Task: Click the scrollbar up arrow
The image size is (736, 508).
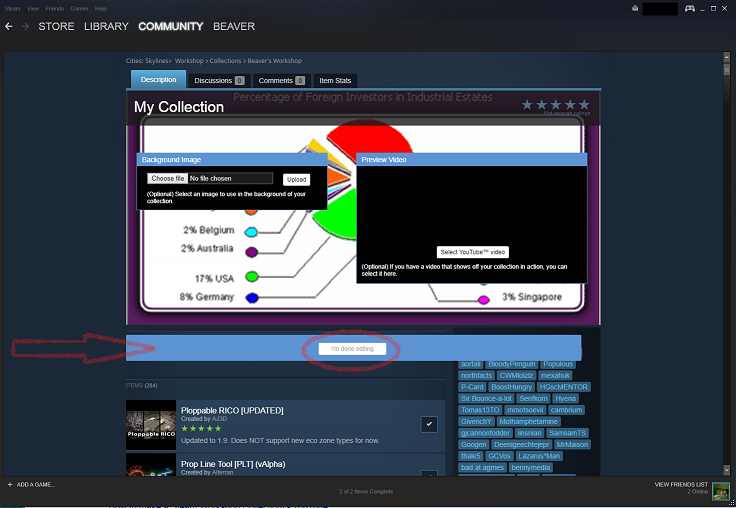Action: click(x=727, y=58)
